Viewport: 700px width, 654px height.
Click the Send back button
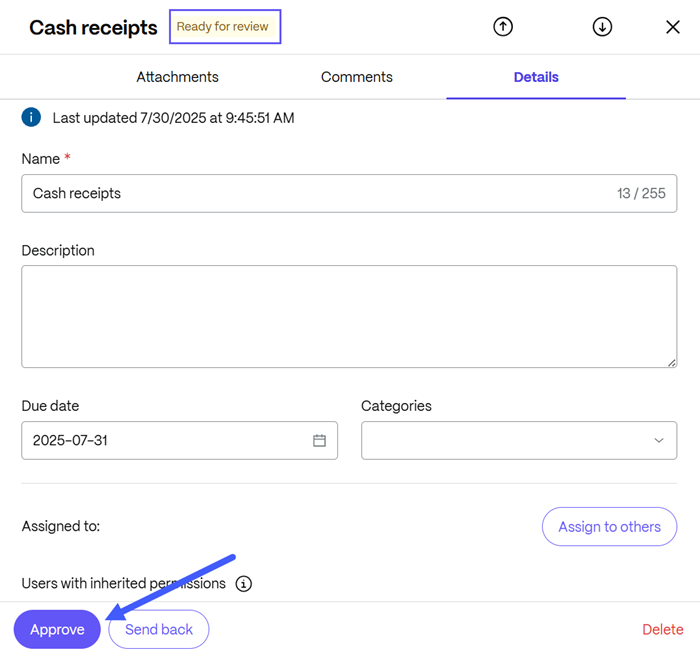pos(159,629)
